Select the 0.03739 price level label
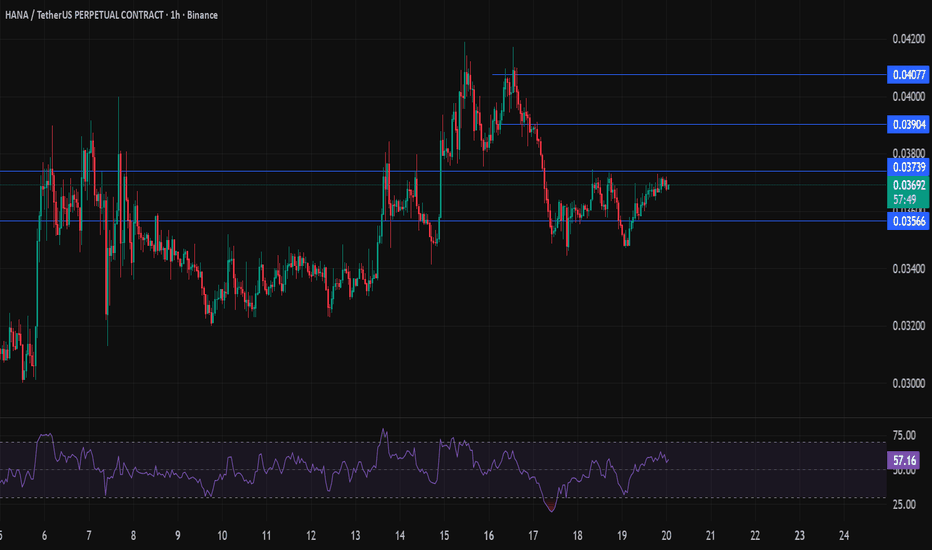 (x=908, y=166)
